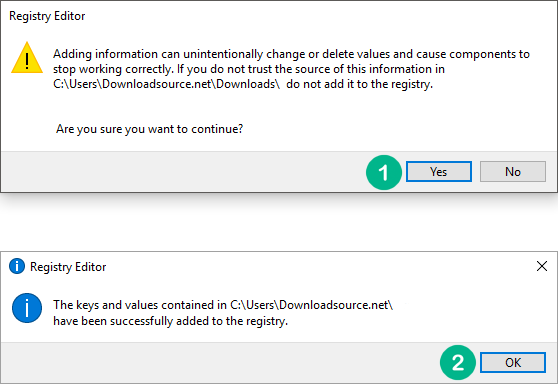Click the warning dialog's 'Registry Editor' title

pos(47,16)
